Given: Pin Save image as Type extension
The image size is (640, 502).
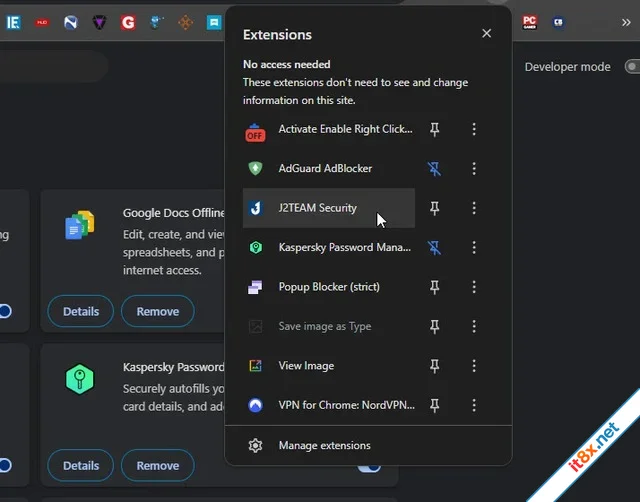Looking at the screenshot, I should pos(434,326).
